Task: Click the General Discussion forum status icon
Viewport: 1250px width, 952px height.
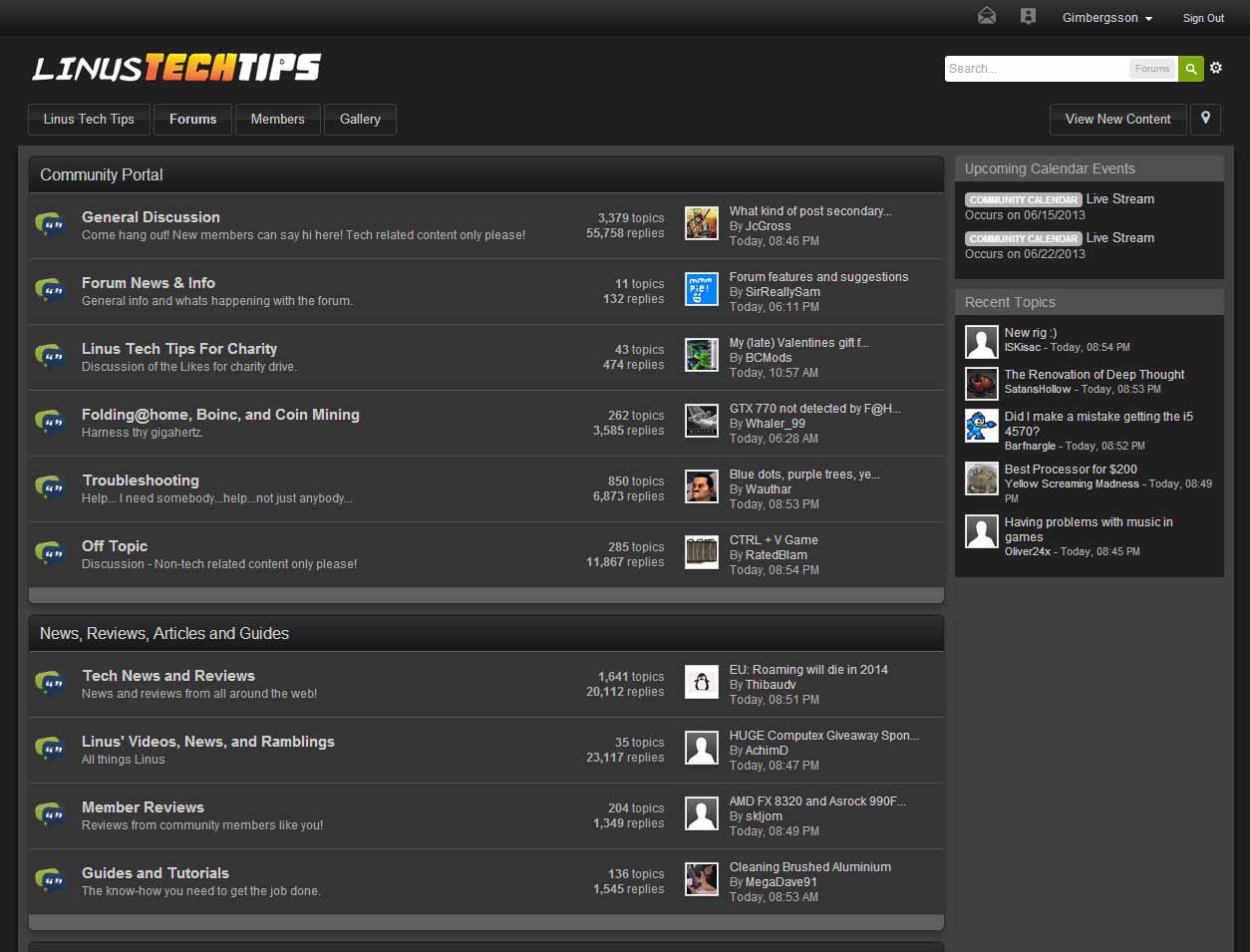Action: click(x=51, y=224)
